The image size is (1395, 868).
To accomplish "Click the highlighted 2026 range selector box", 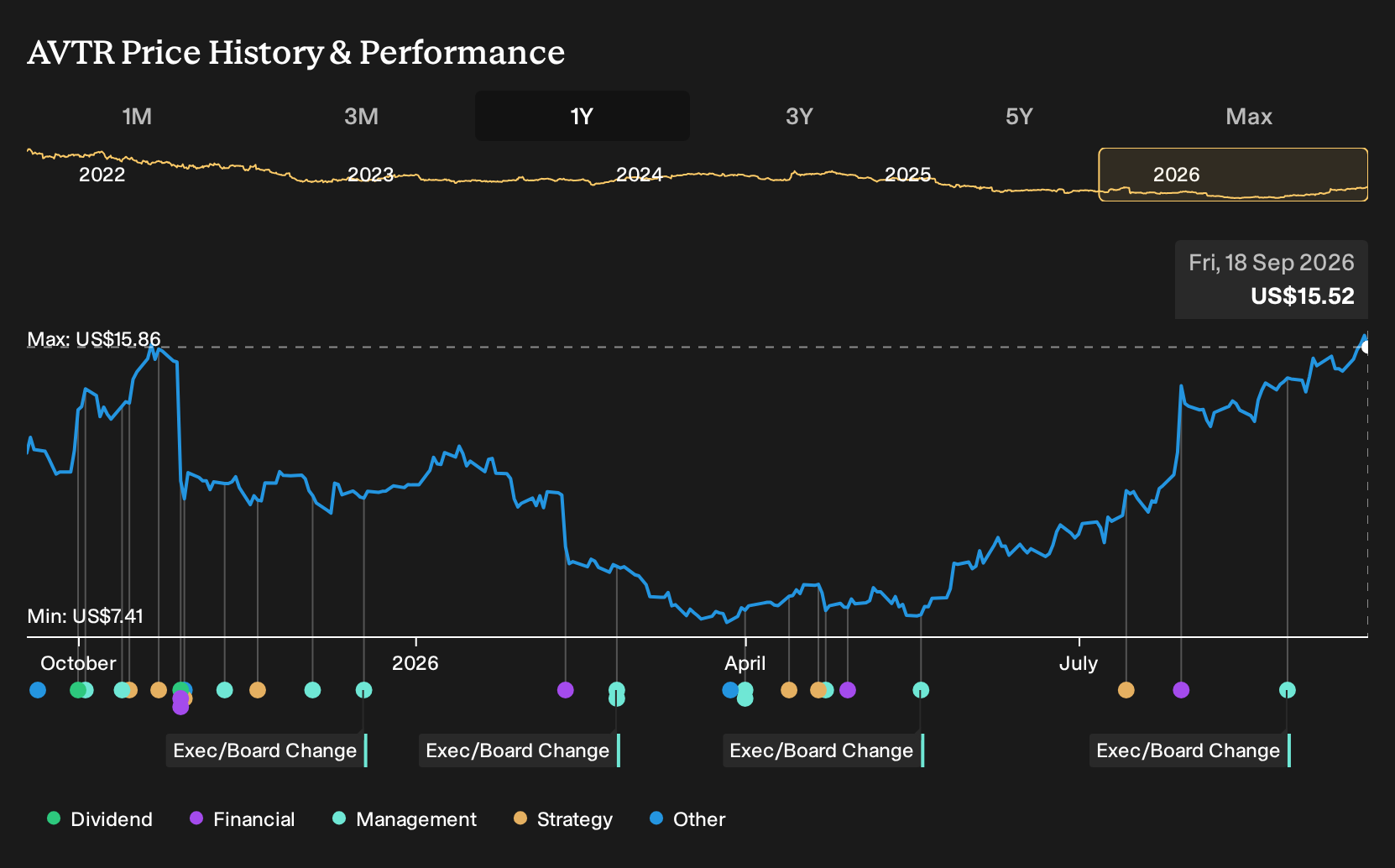I will (x=1233, y=175).
